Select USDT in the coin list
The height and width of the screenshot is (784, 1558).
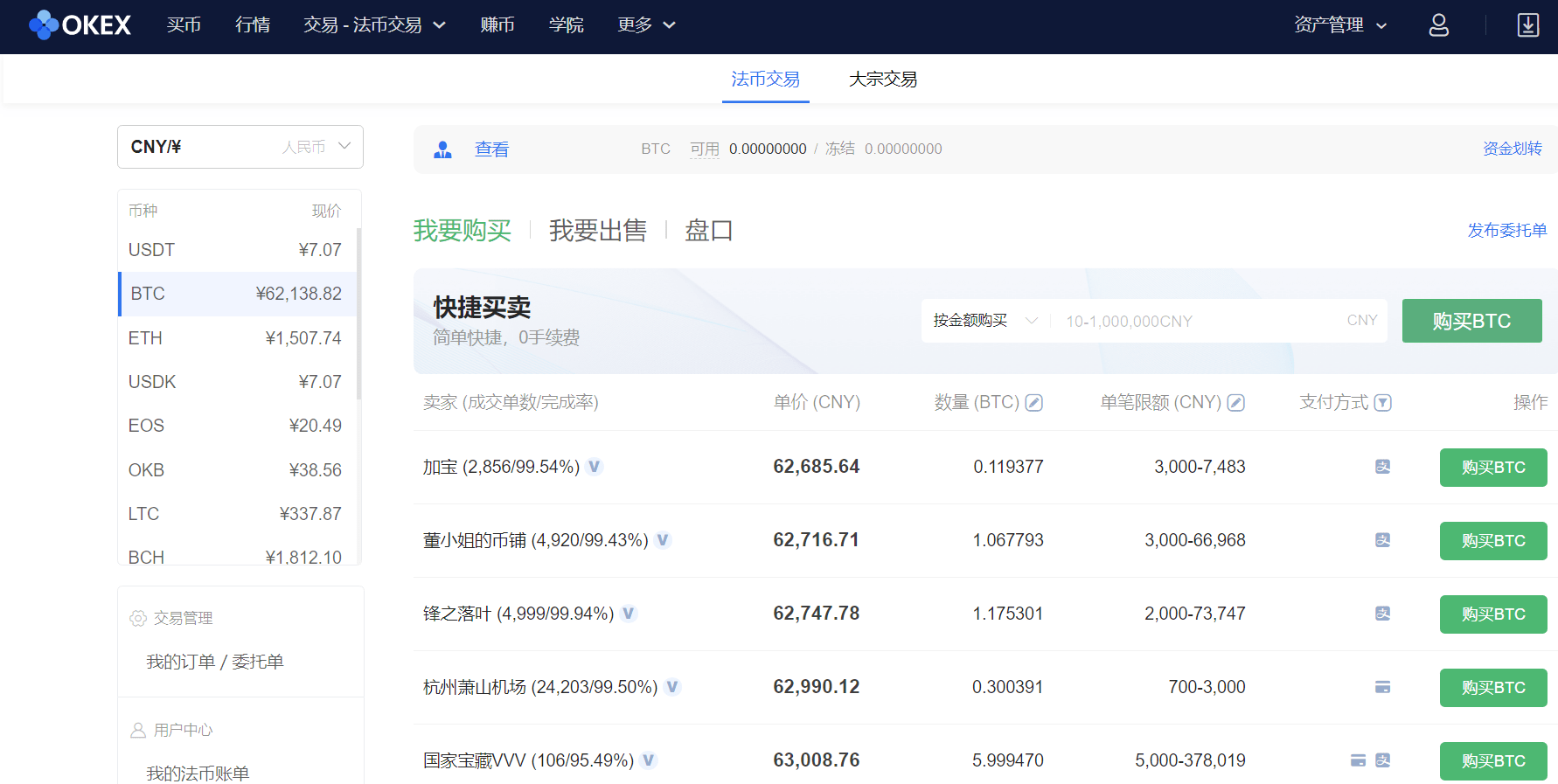pyautogui.click(x=237, y=250)
